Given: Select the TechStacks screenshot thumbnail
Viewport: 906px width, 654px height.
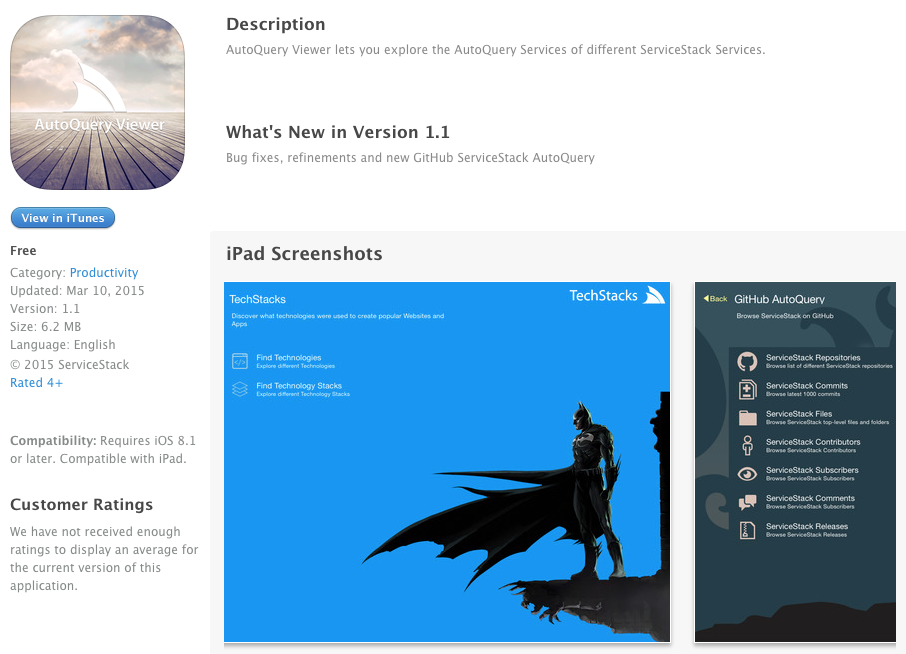Looking at the screenshot, I should click(446, 462).
